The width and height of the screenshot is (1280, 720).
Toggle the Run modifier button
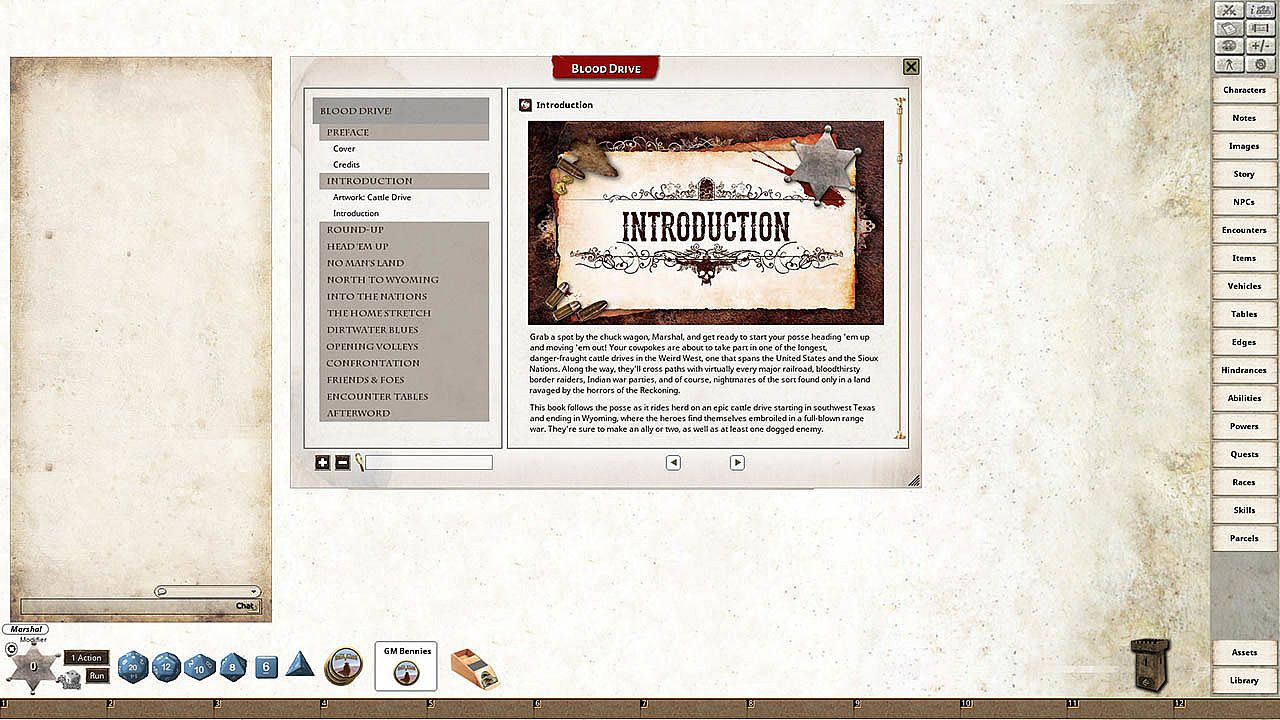pos(97,676)
